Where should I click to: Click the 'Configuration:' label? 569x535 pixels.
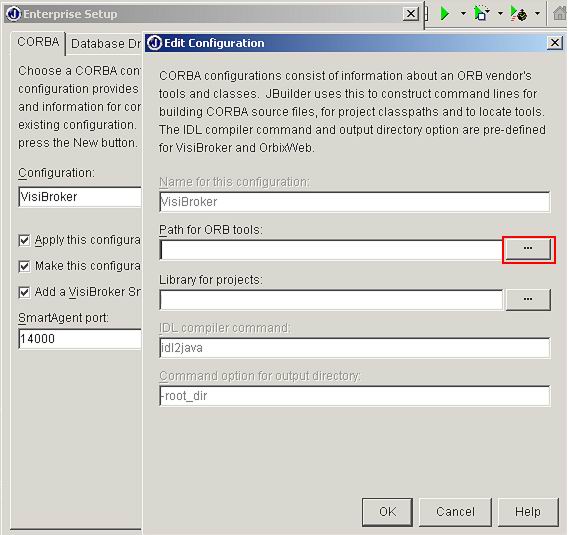click(56, 173)
